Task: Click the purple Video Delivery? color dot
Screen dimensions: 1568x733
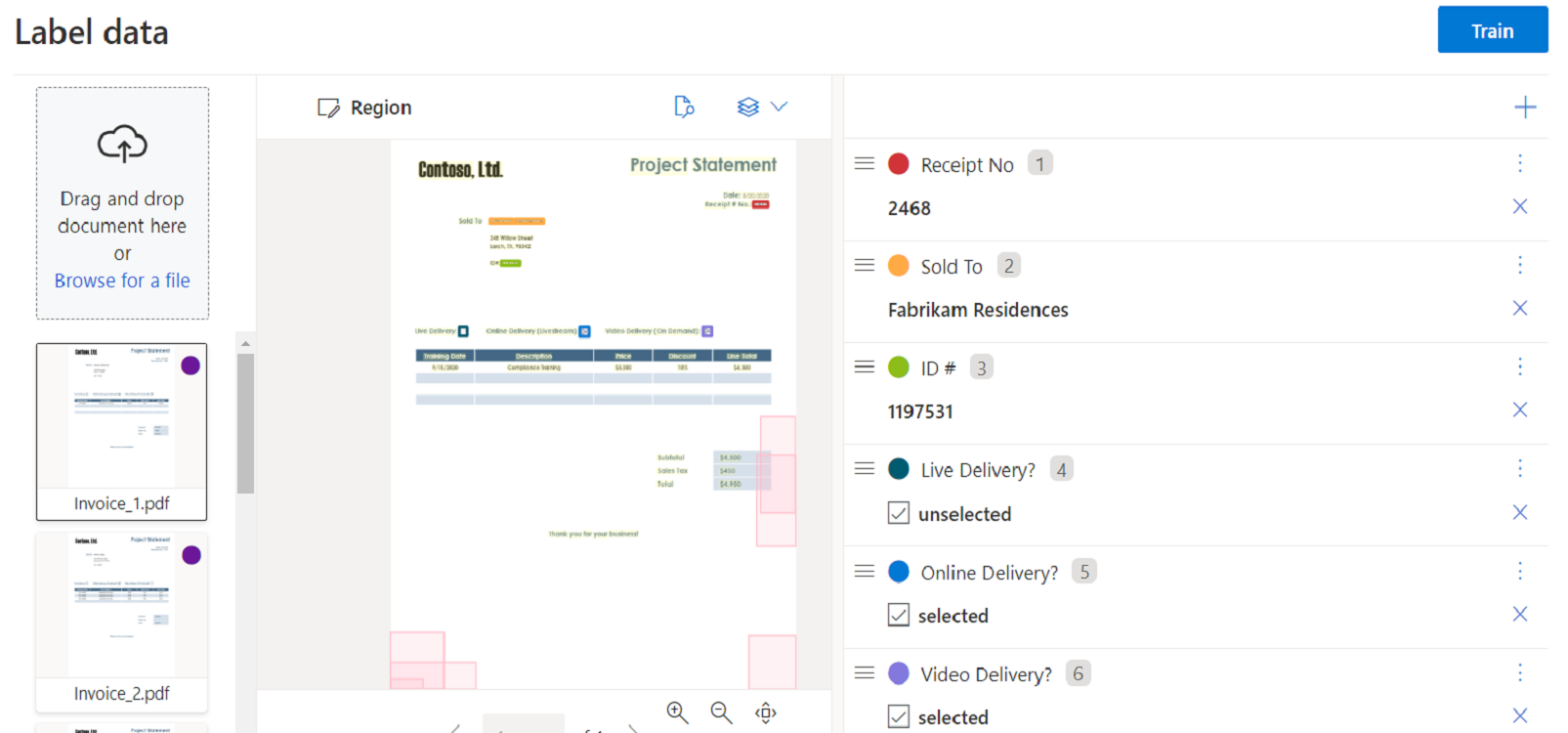Action: pyautogui.click(x=899, y=673)
